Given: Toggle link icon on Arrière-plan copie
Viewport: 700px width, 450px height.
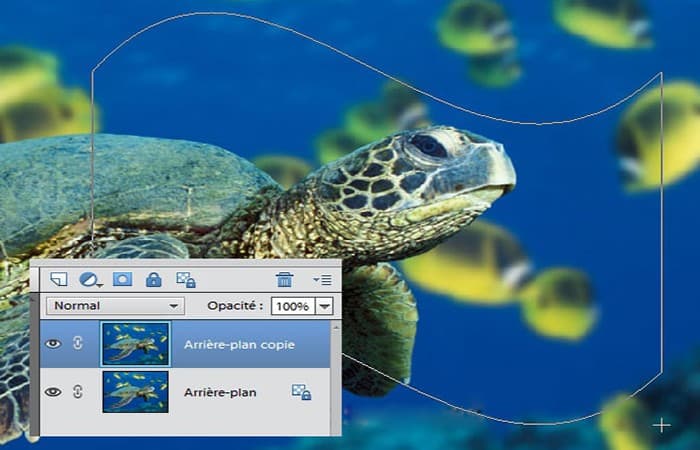Looking at the screenshot, I should (x=78, y=343).
